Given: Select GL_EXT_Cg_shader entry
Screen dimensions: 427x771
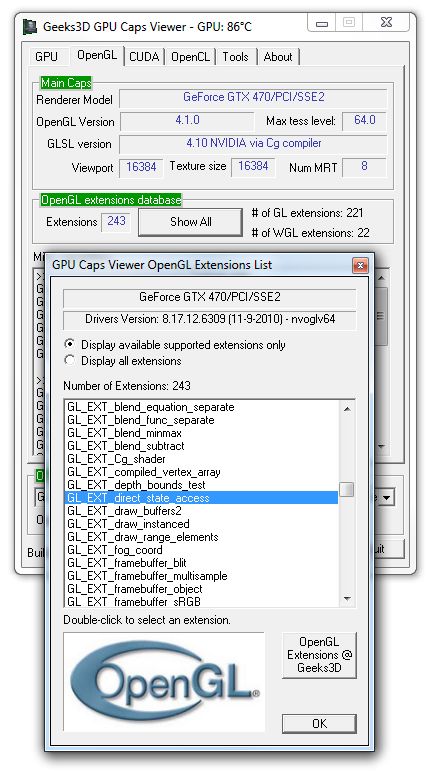Looking at the screenshot, I should (202, 459).
